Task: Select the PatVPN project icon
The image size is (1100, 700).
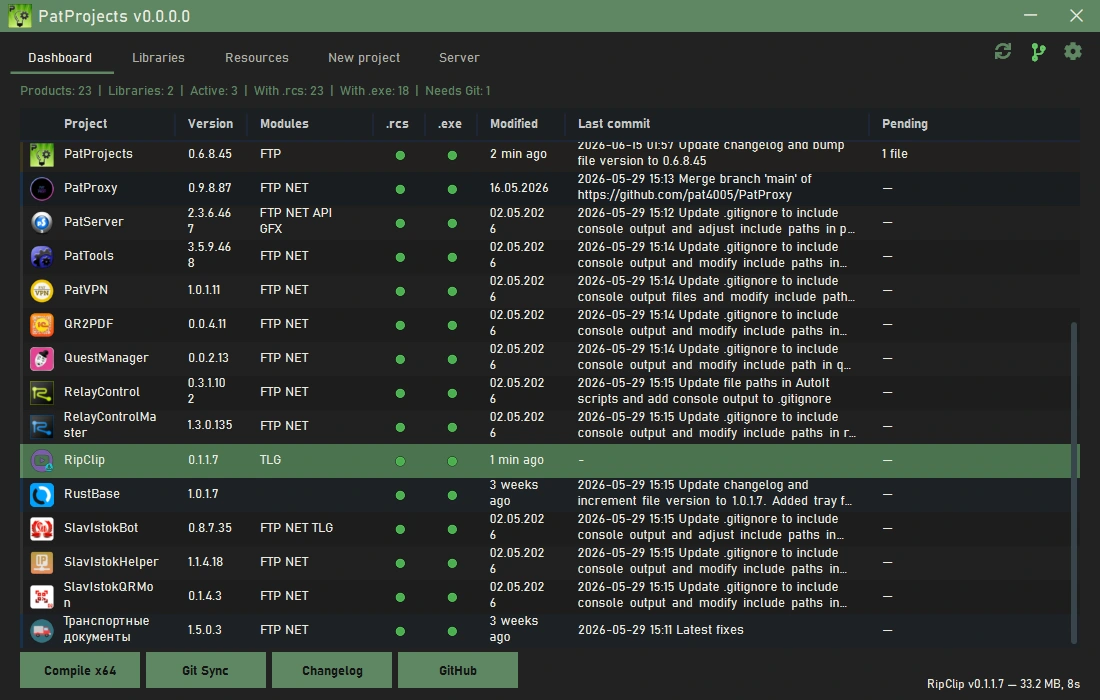Action: 41,290
